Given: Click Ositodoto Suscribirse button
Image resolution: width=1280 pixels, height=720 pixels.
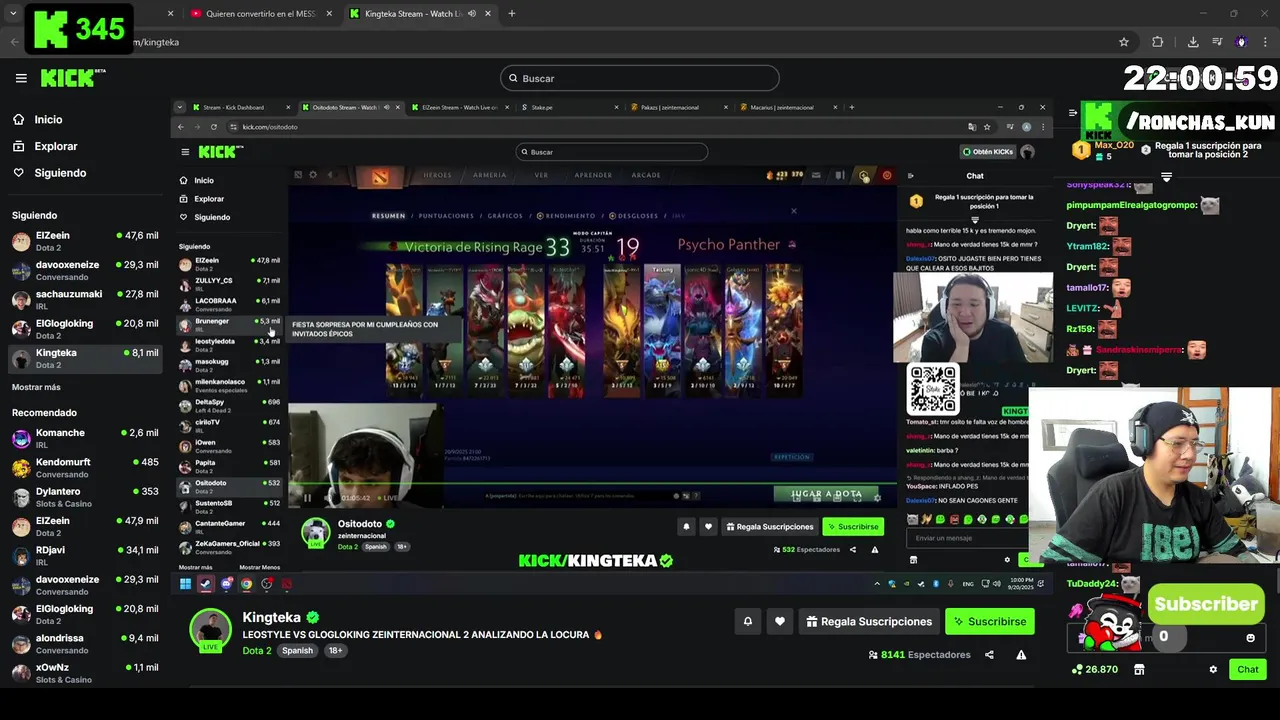Looking at the screenshot, I should pos(853,527).
